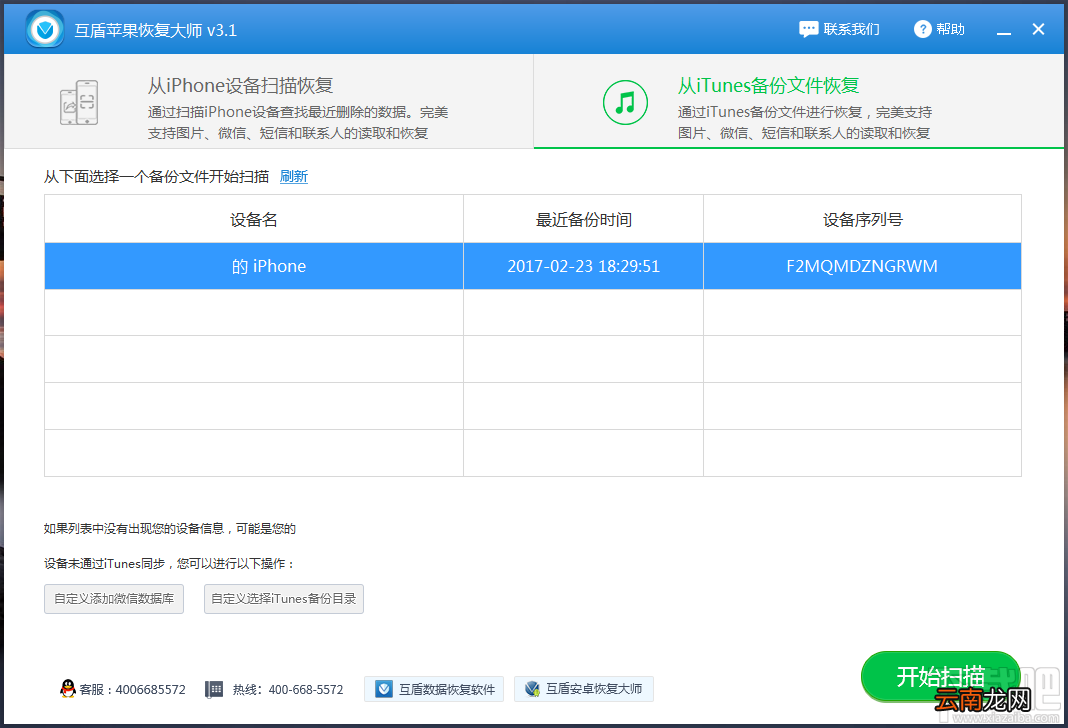Click shield icon on 互盾安卓恢复大师 button
The height and width of the screenshot is (728, 1068).
point(533,689)
